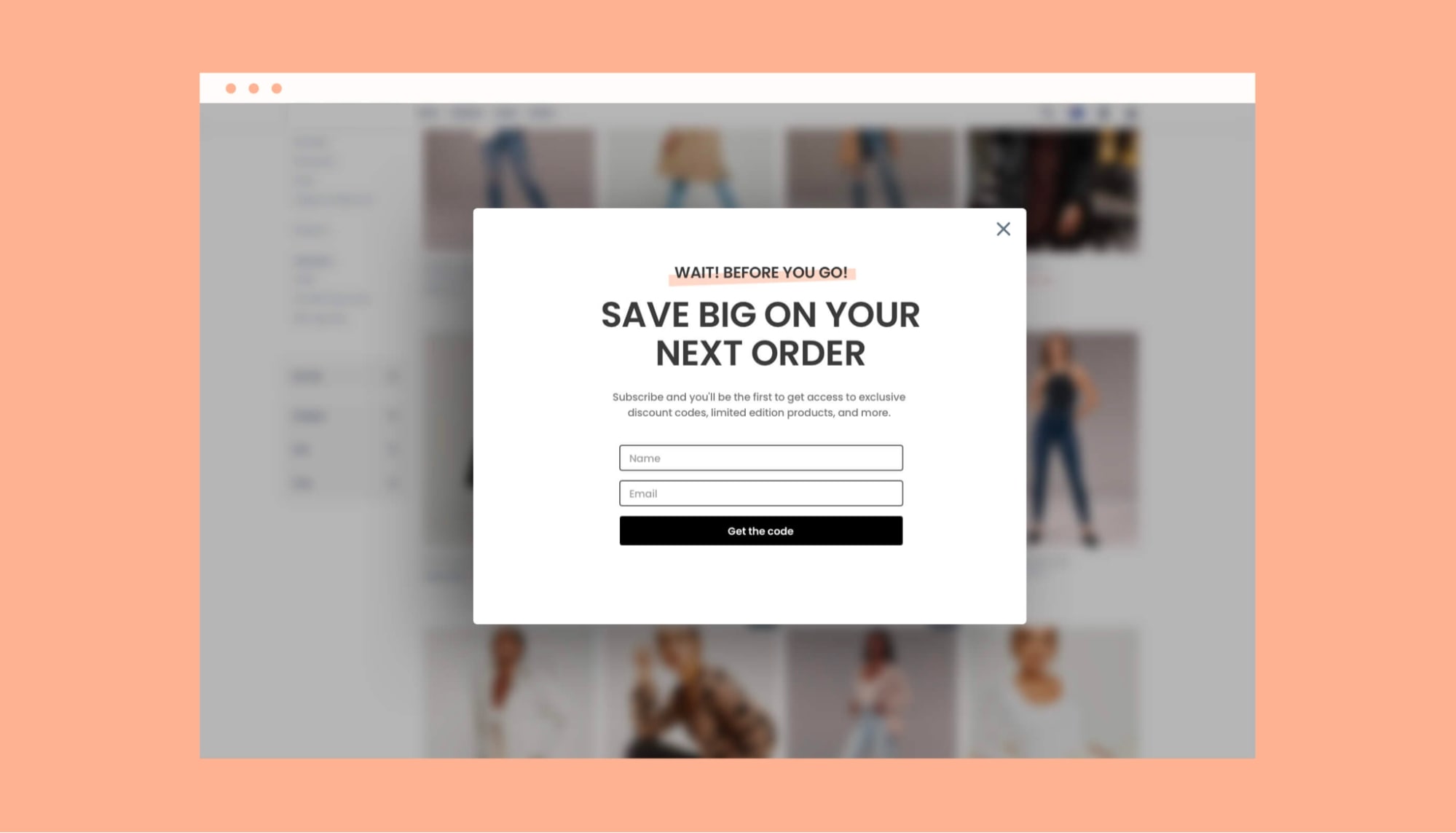Click the close button on the popup

point(1002,229)
